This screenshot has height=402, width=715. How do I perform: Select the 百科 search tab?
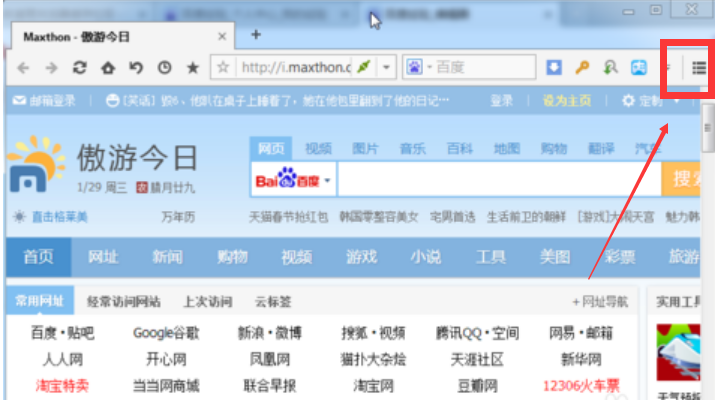tap(460, 149)
